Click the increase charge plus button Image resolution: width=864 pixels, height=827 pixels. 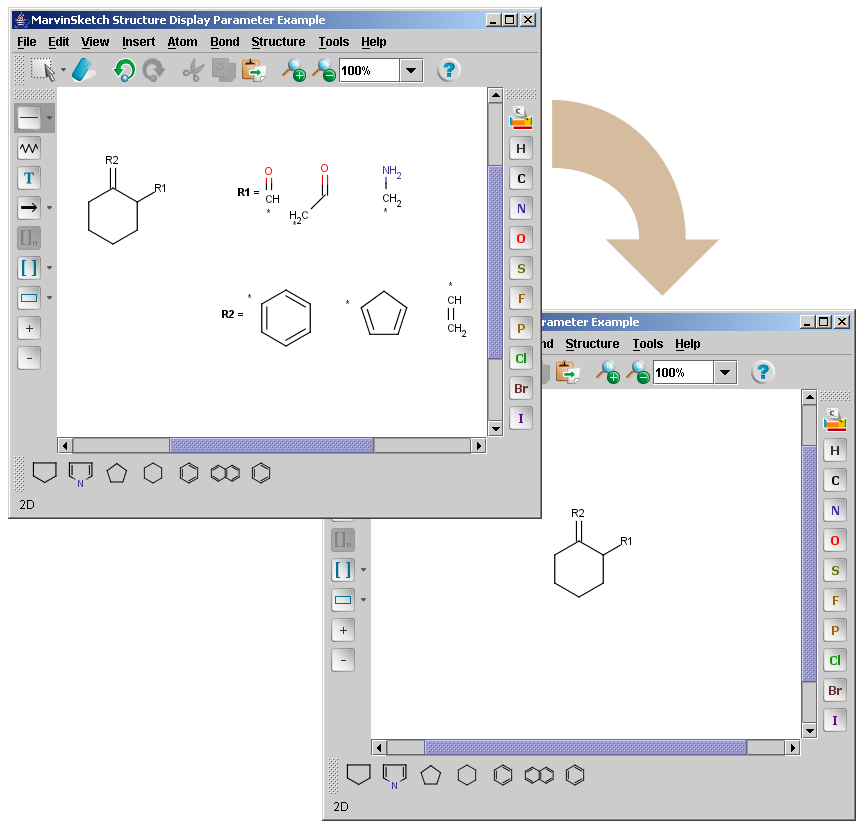(x=29, y=327)
